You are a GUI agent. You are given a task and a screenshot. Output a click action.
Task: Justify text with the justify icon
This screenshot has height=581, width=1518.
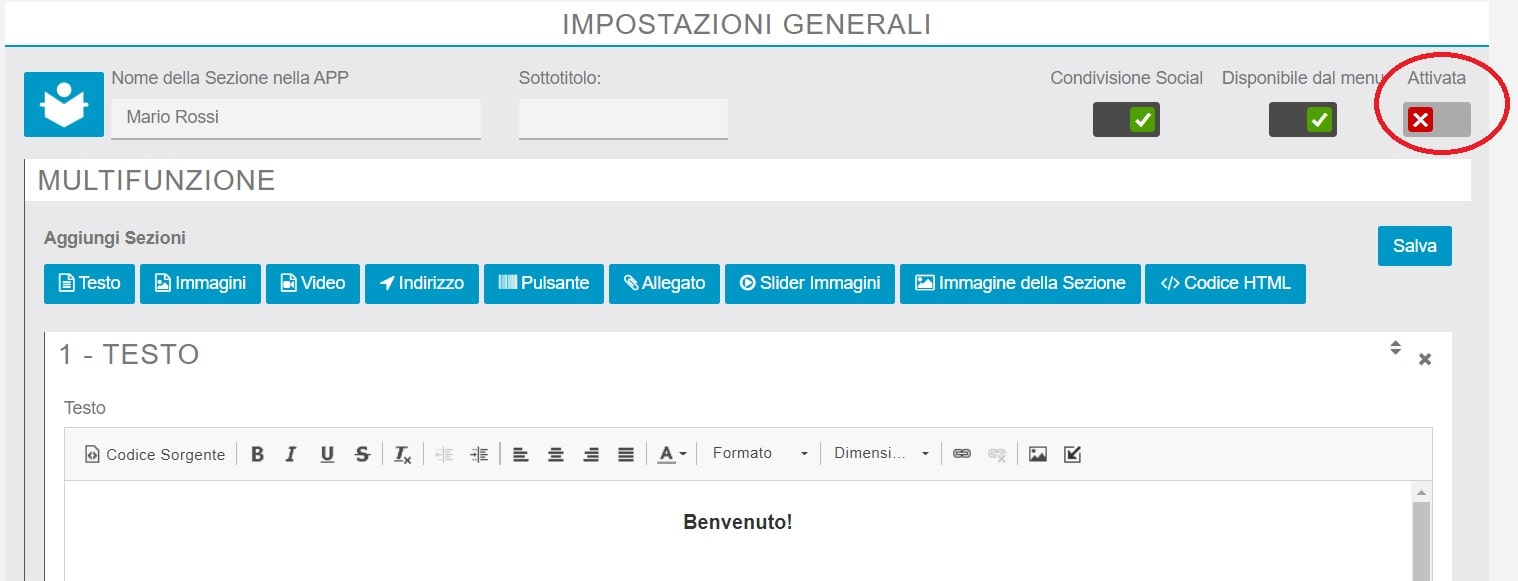coord(626,454)
